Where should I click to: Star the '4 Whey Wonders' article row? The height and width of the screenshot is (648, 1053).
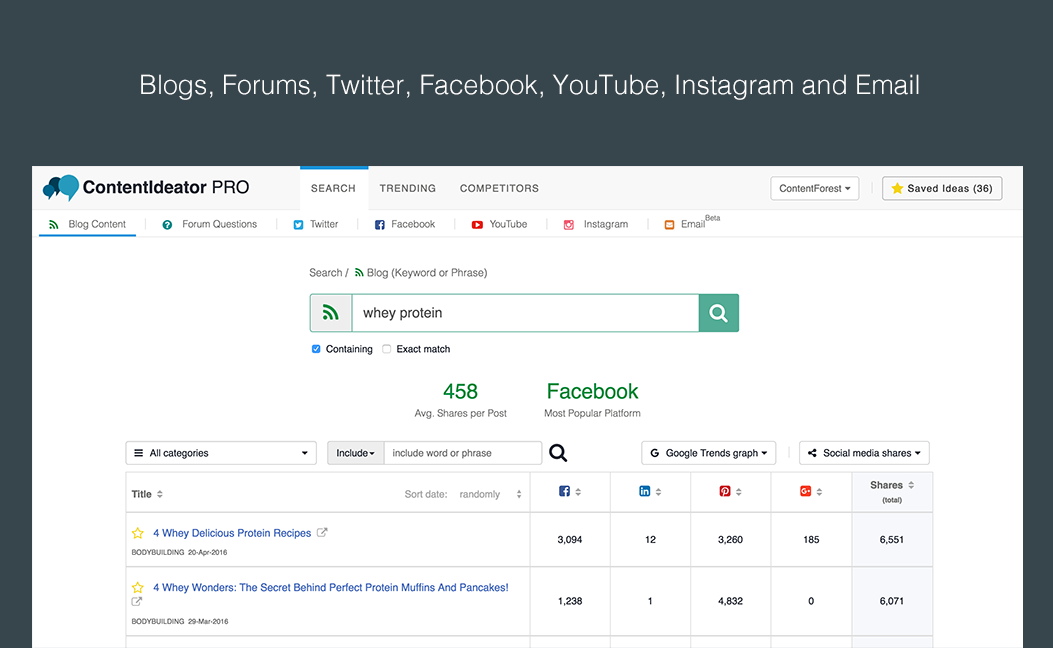[138, 588]
